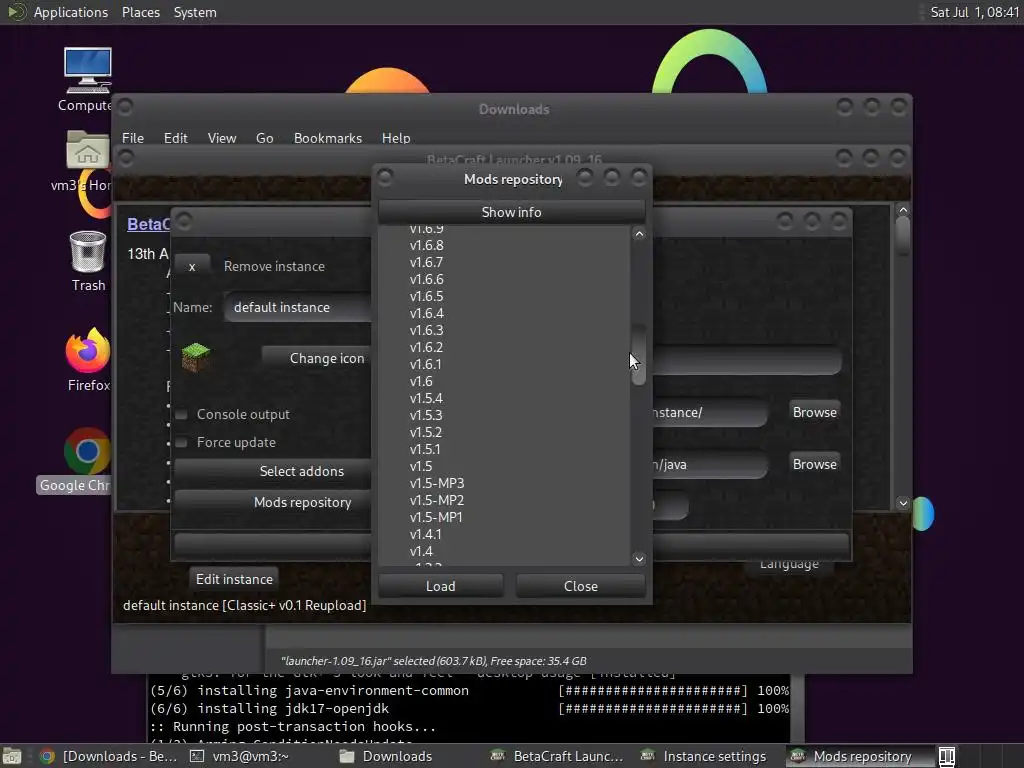1024x768 pixels.
Task: Select v1.6.5 in the mod list
Action: coord(426,296)
